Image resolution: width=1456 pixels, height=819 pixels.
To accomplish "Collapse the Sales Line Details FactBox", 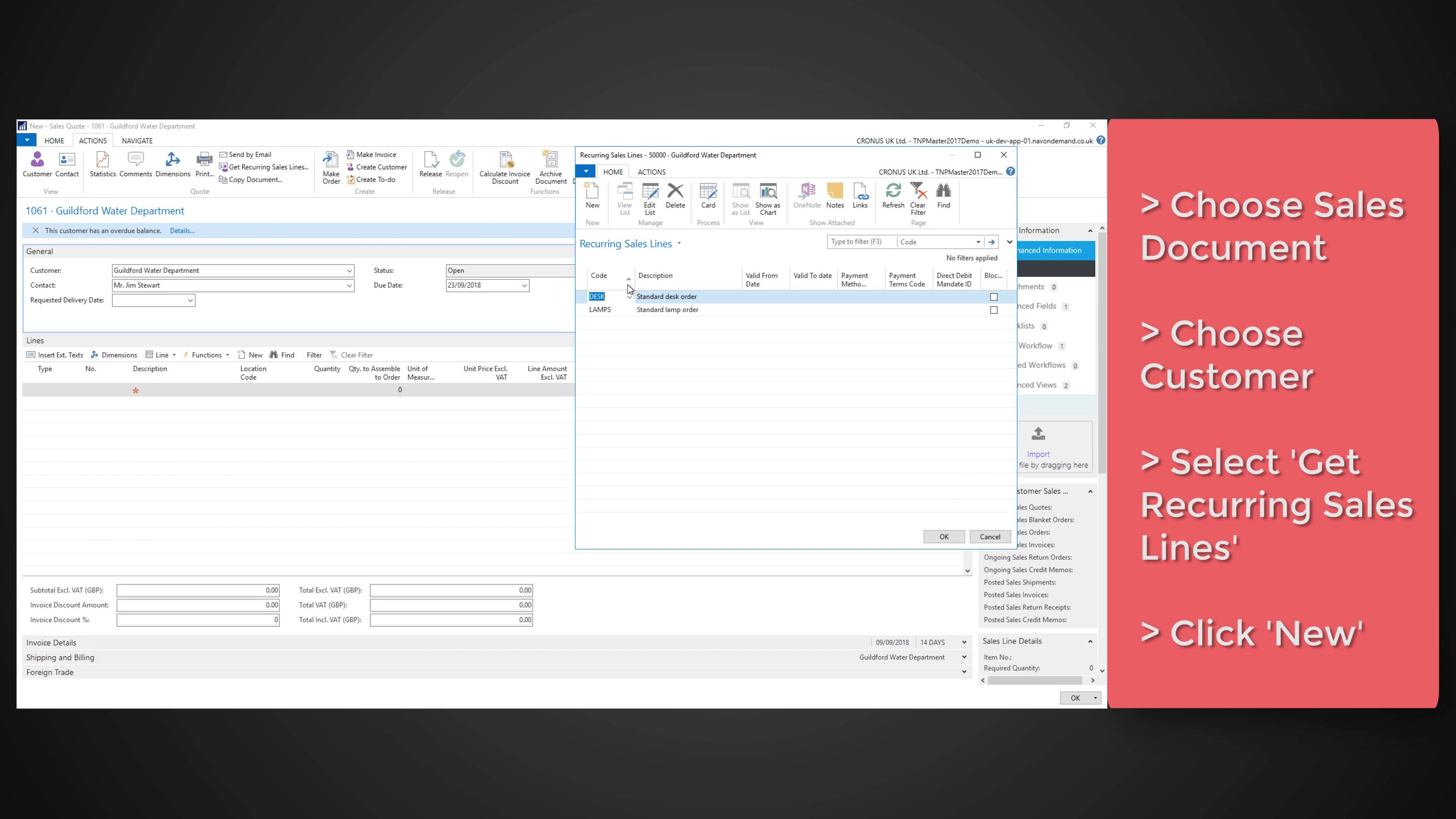I will tap(1090, 641).
